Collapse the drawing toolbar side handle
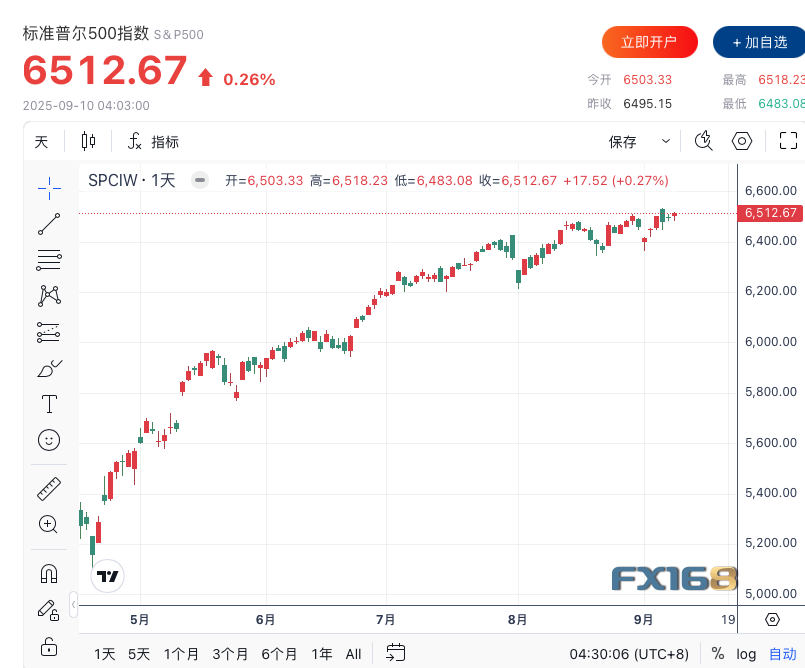805x668 pixels. pos(73,604)
